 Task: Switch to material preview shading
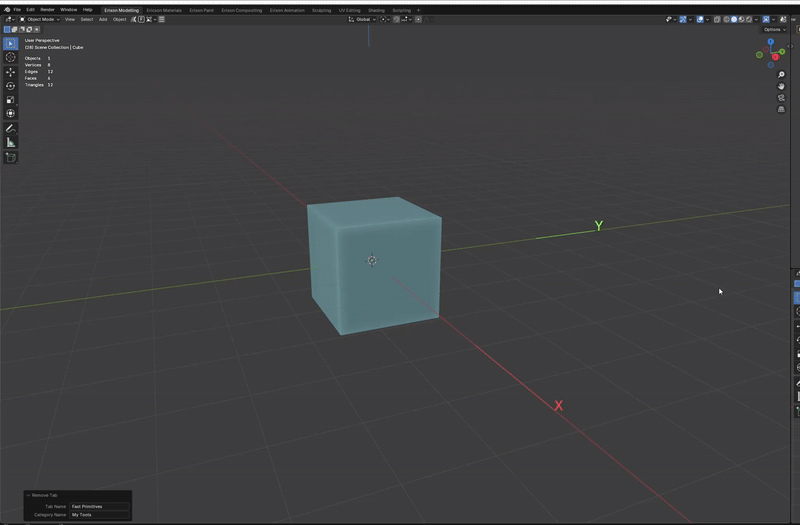741,19
